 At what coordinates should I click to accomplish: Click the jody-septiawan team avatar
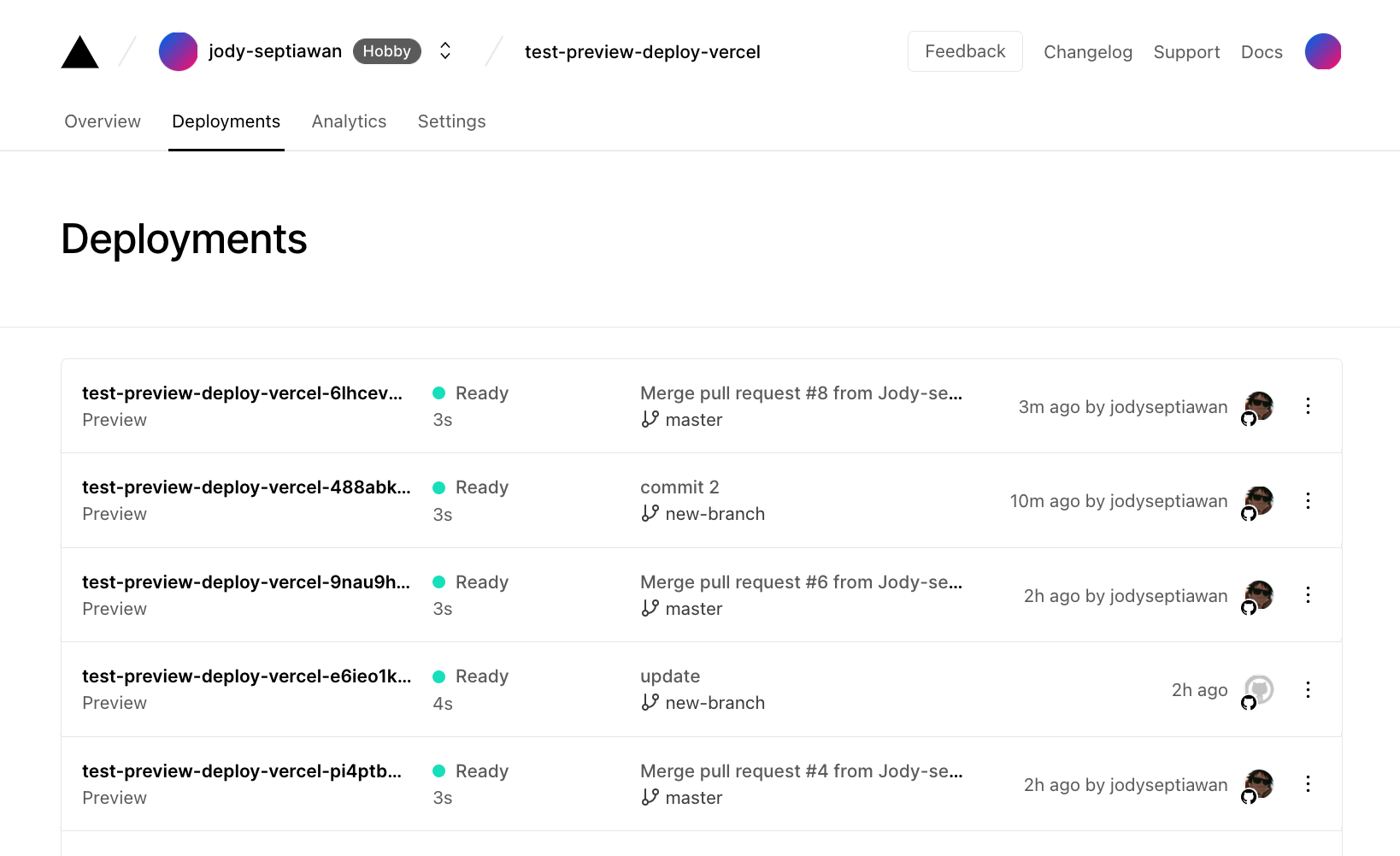(x=178, y=51)
